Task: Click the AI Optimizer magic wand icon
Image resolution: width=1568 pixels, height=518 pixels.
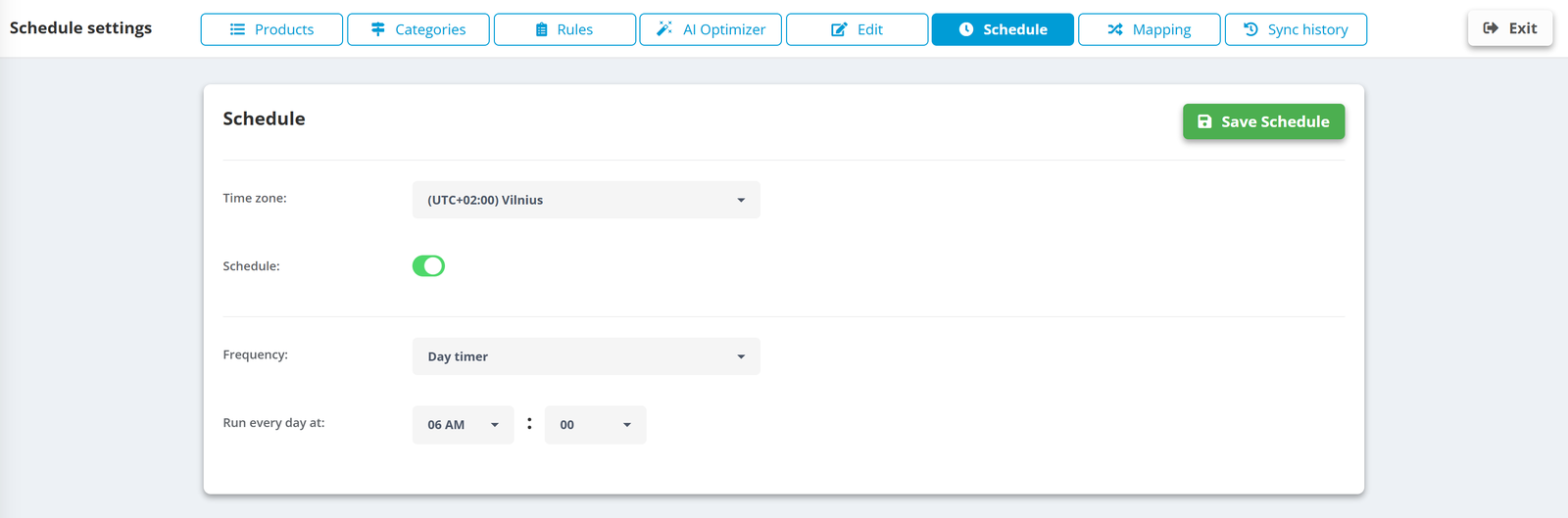Action: click(x=664, y=29)
